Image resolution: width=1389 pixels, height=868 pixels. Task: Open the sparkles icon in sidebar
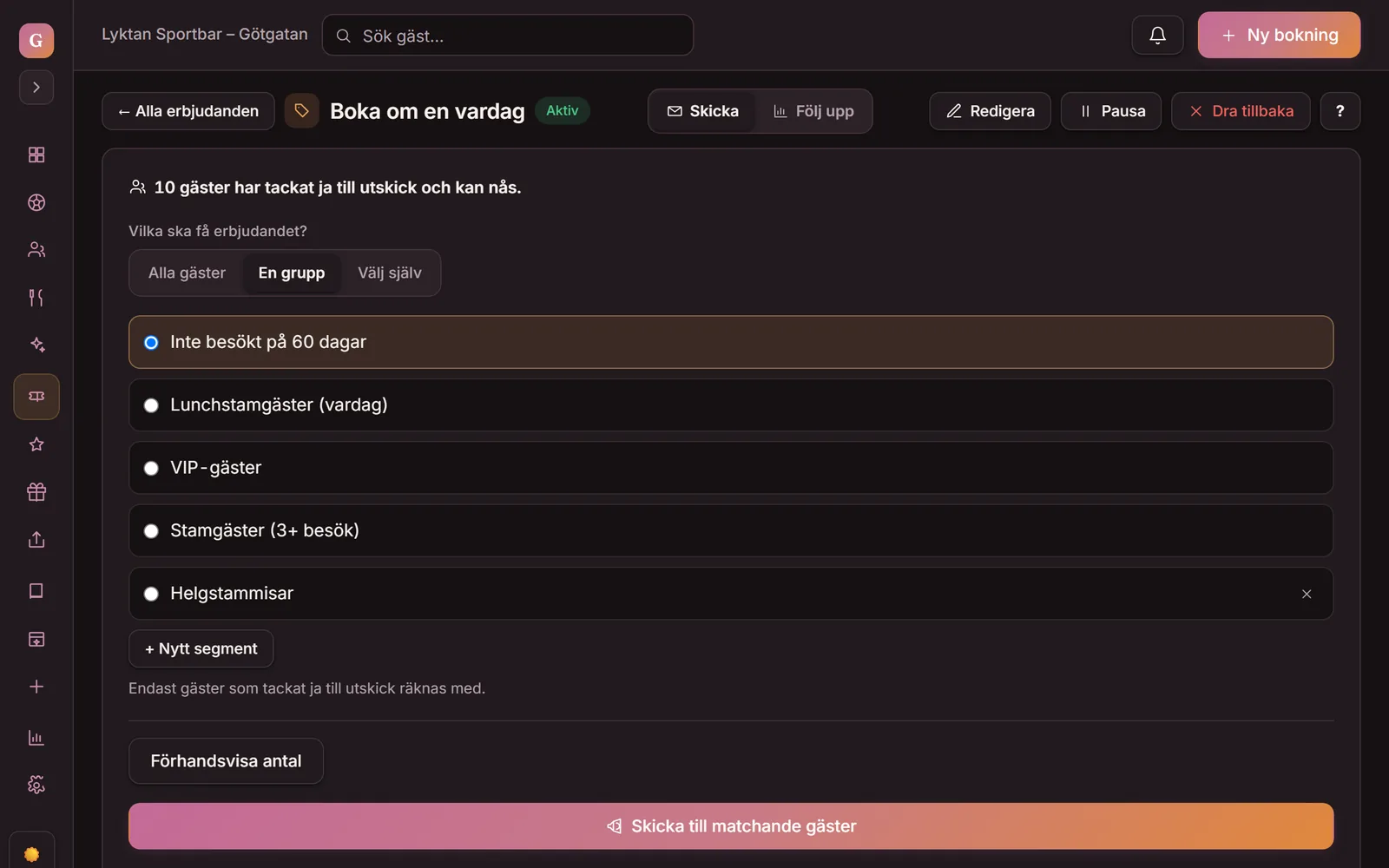(36, 345)
